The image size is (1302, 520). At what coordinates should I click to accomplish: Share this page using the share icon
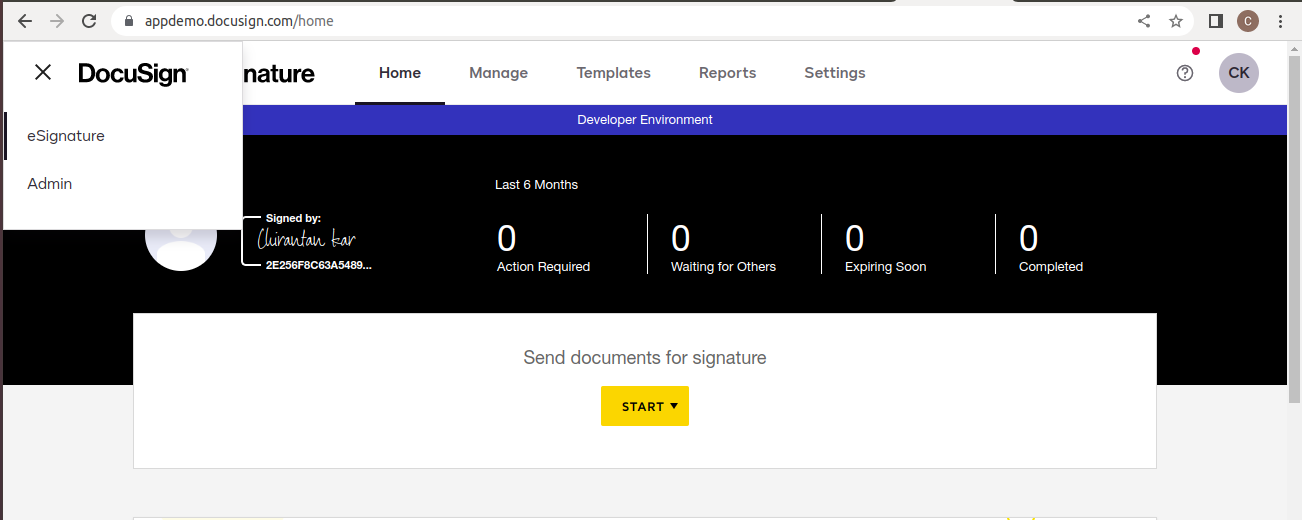click(x=1144, y=21)
